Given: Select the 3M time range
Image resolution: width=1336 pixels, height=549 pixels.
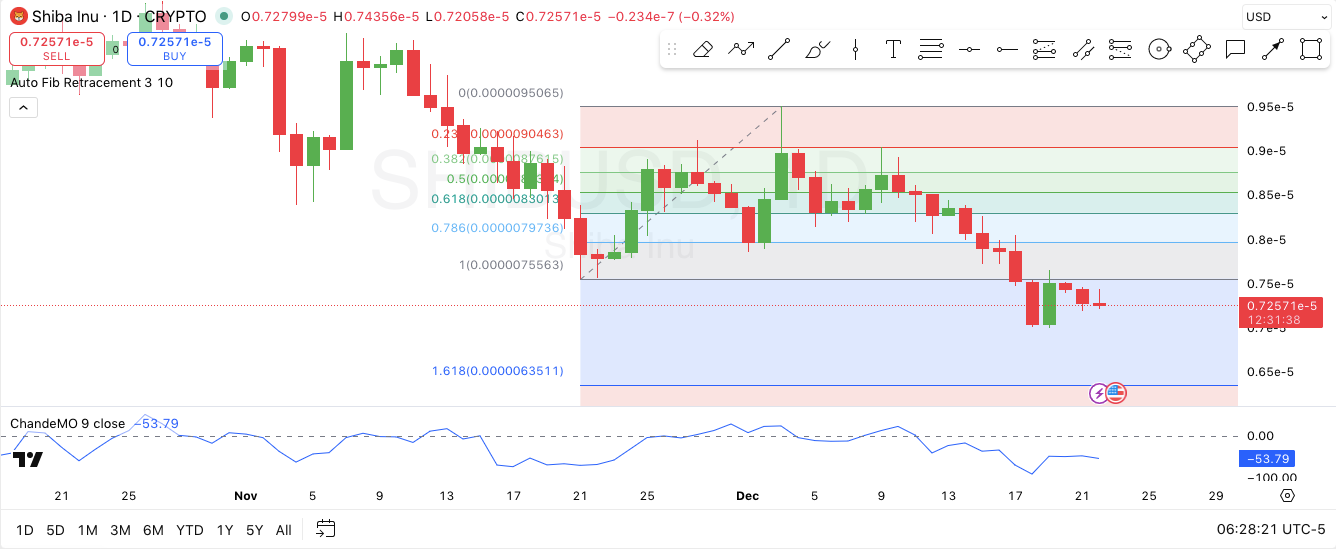Looking at the screenshot, I should click(x=120, y=530).
